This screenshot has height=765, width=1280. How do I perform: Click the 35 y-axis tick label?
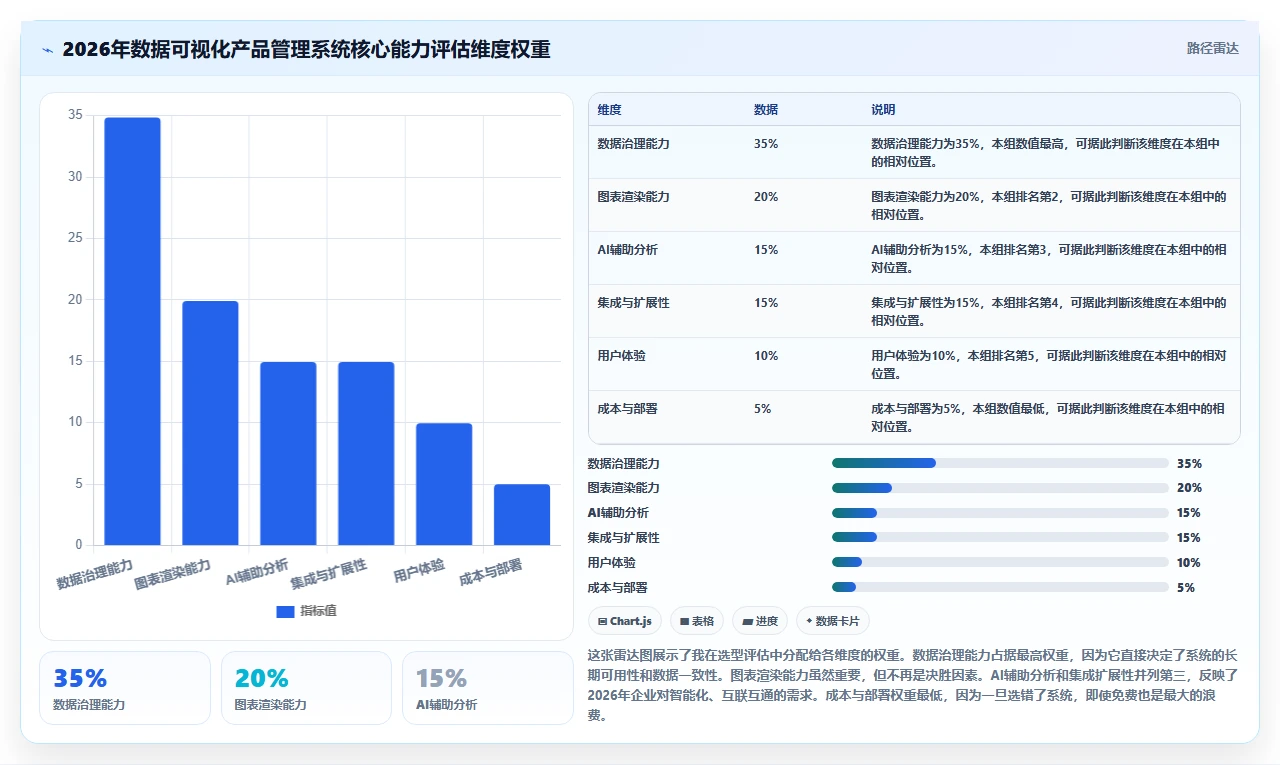(x=75, y=115)
